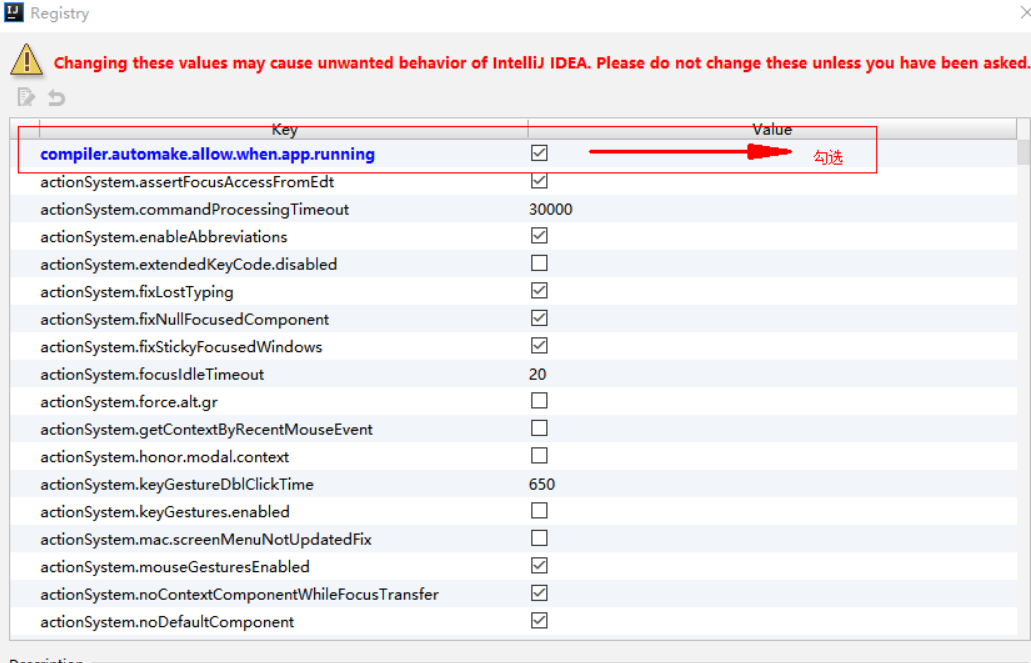Enable actionSystem.mac.screenMenuNotUpdatedFix checkbox
The height and width of the screenshot is (663, 1031).
pos(539,539)
